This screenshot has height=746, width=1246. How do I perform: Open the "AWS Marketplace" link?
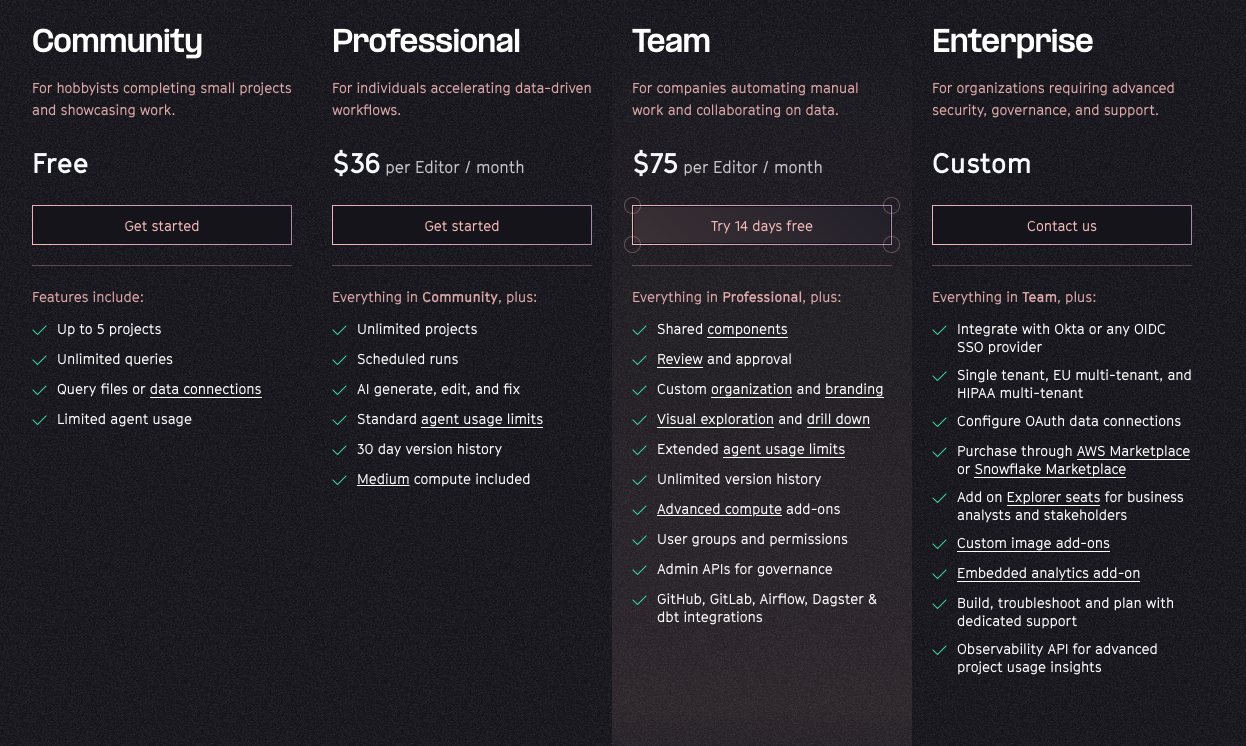pos(1133,451)
